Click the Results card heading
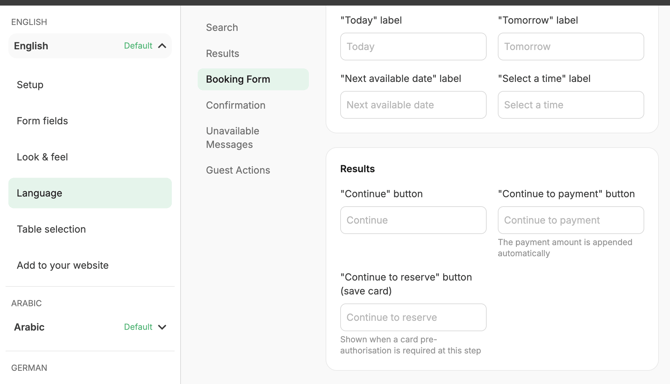This screenshot has height=384, width=670. (x=357, y=169)
